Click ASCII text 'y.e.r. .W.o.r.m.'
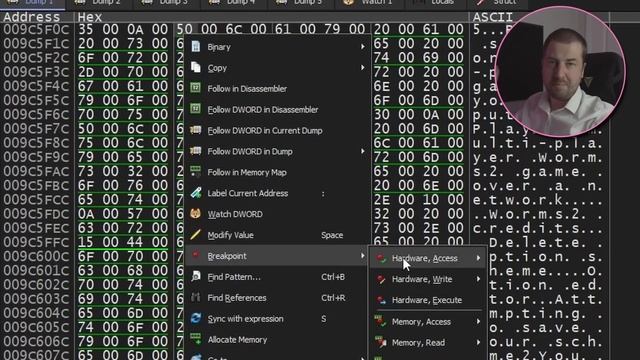Image resolution: width=640 pixels, height=360 pixels. point(538,157)
